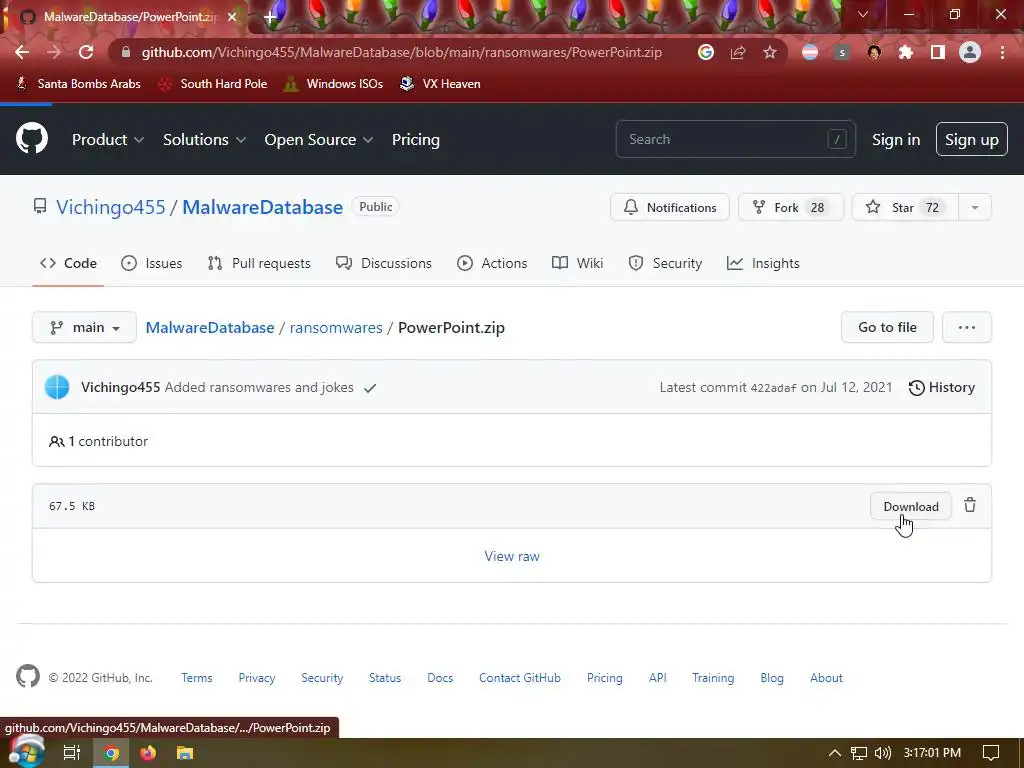Open Windows ISOs bookmark

[x=334, y=84]
